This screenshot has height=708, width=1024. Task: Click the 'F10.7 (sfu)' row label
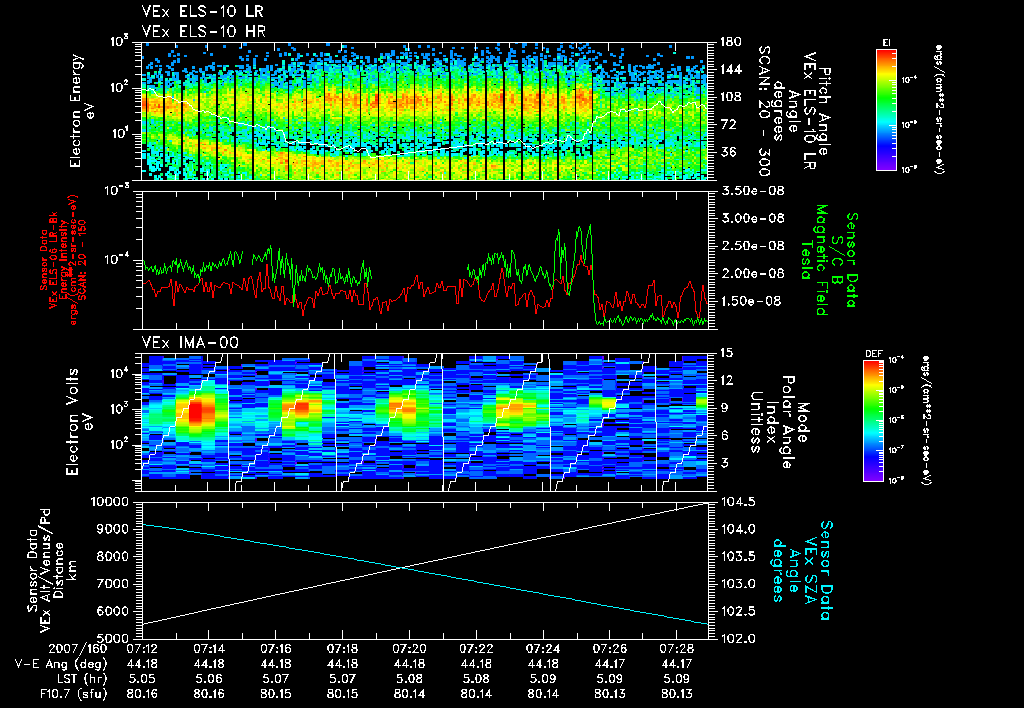(x=72, y=694)
